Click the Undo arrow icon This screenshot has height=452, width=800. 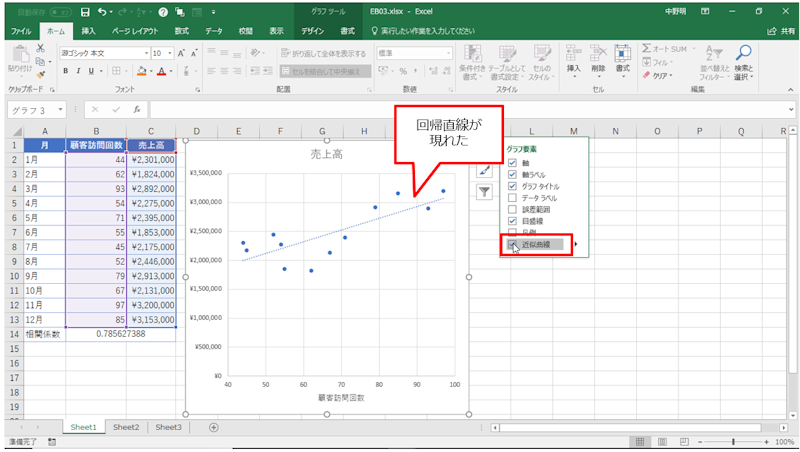click(103, 11)
